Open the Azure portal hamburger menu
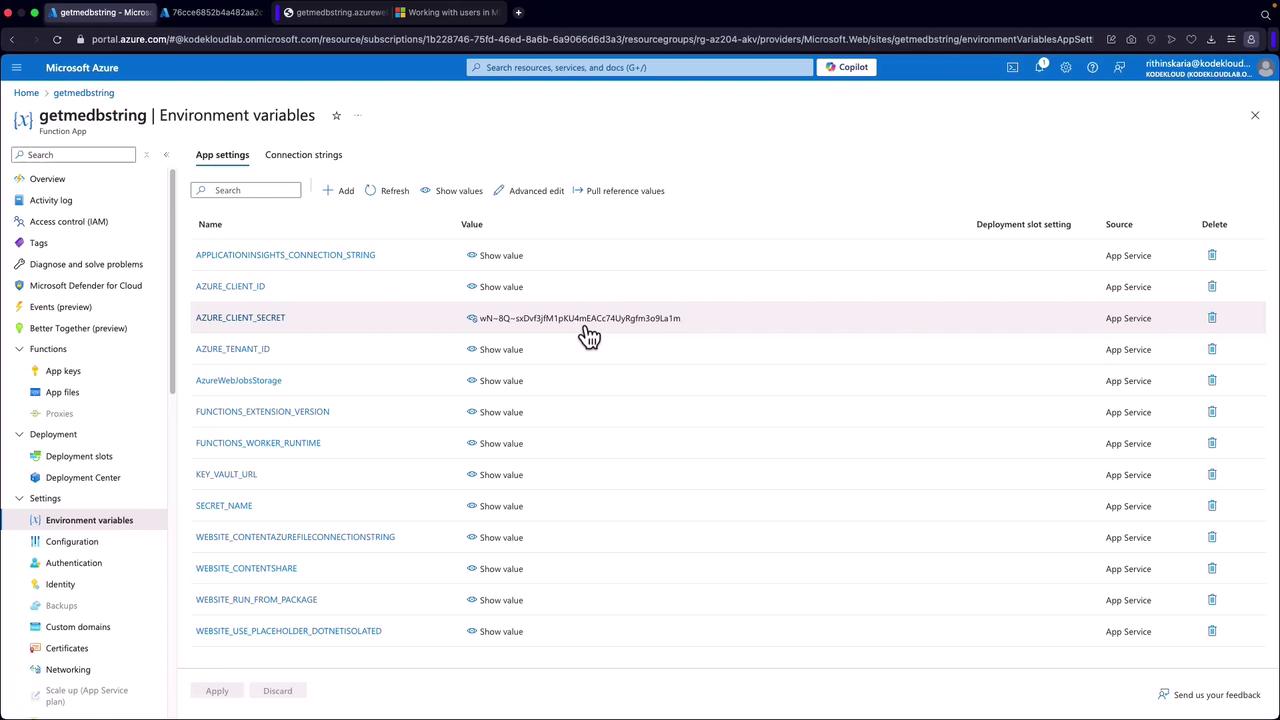The width and height of the screenshot is (1280, 720). [16, 68]
